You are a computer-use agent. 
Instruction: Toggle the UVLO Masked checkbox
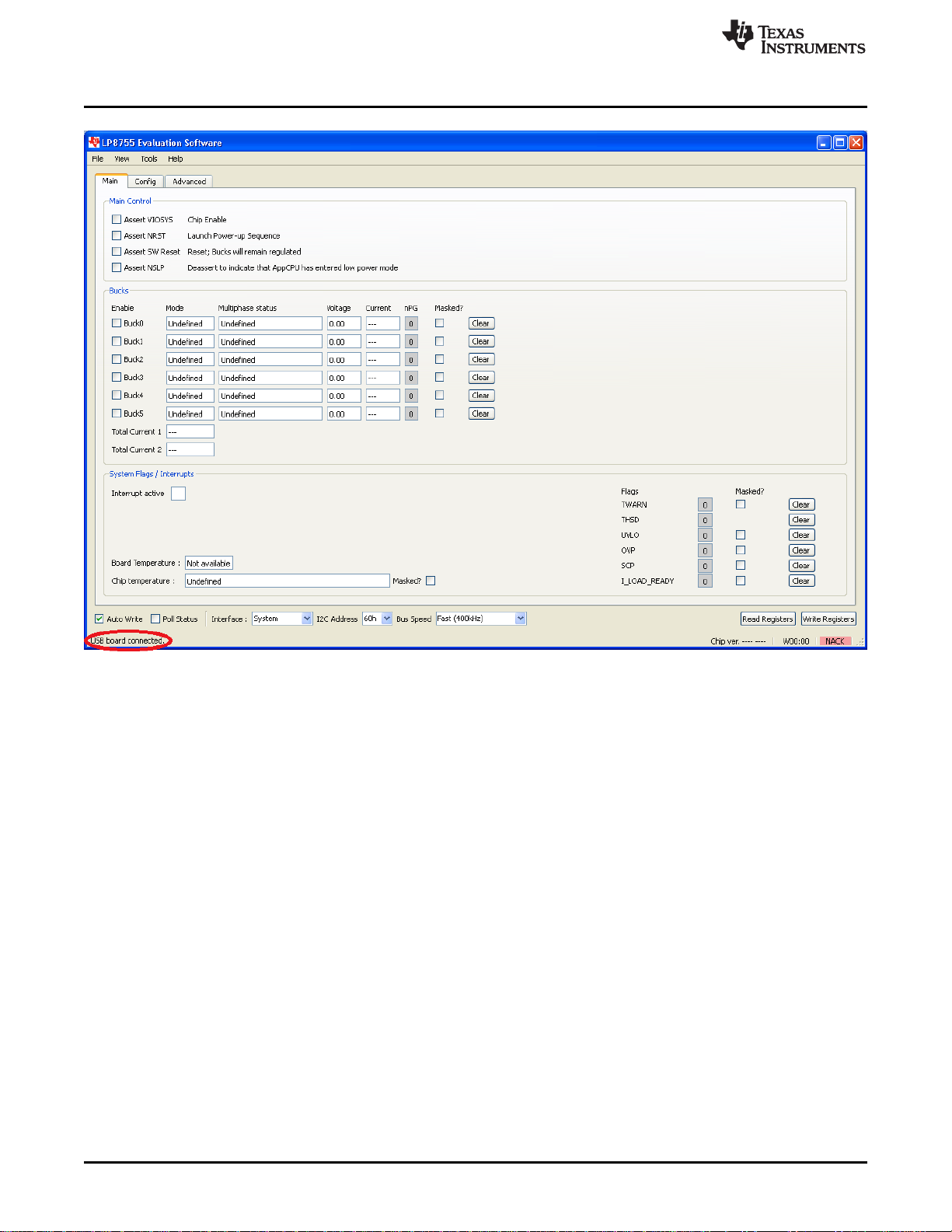coord(741,535)
